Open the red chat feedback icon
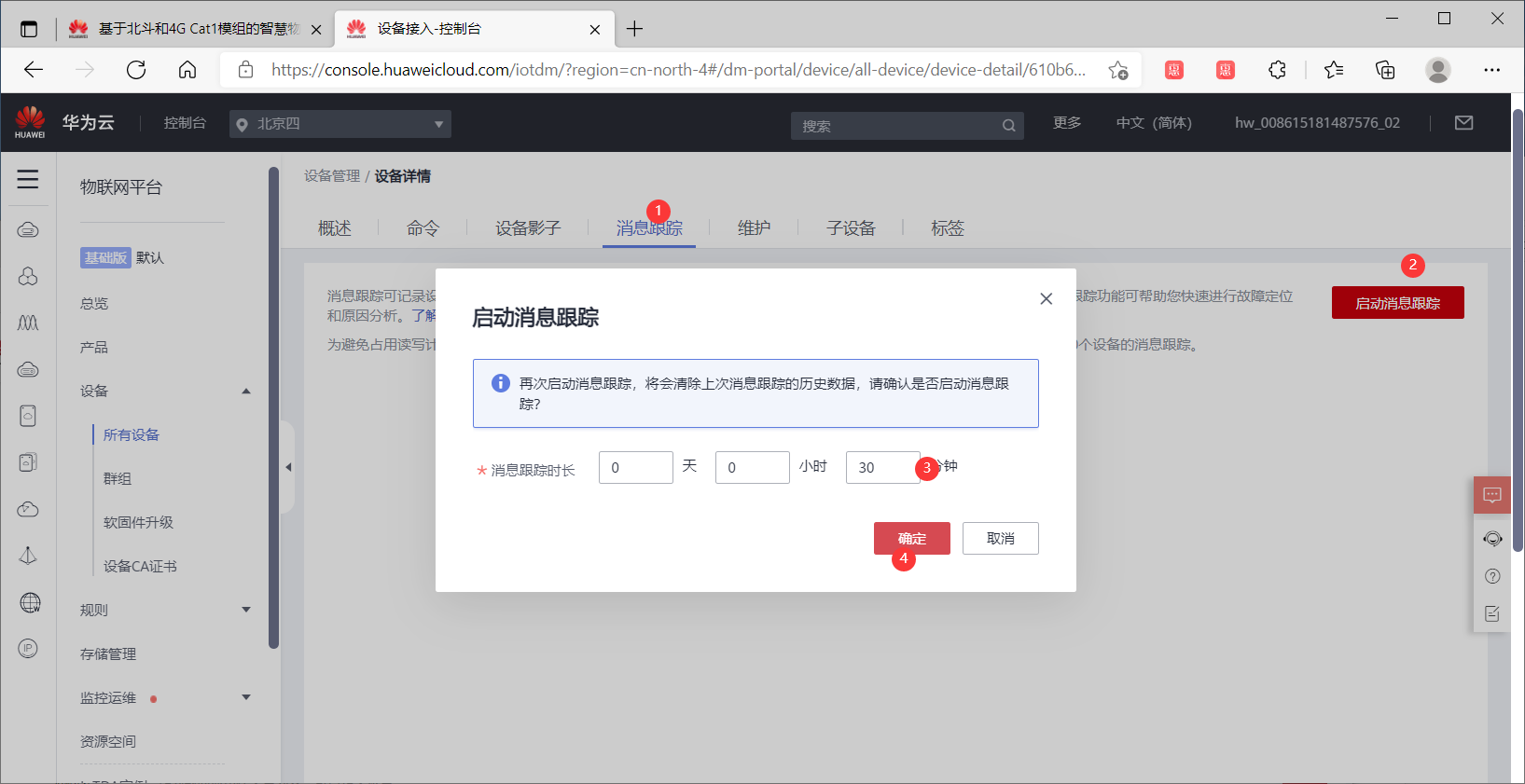This screenshot has width=1525, height=784. click(x=1492, y=495)
